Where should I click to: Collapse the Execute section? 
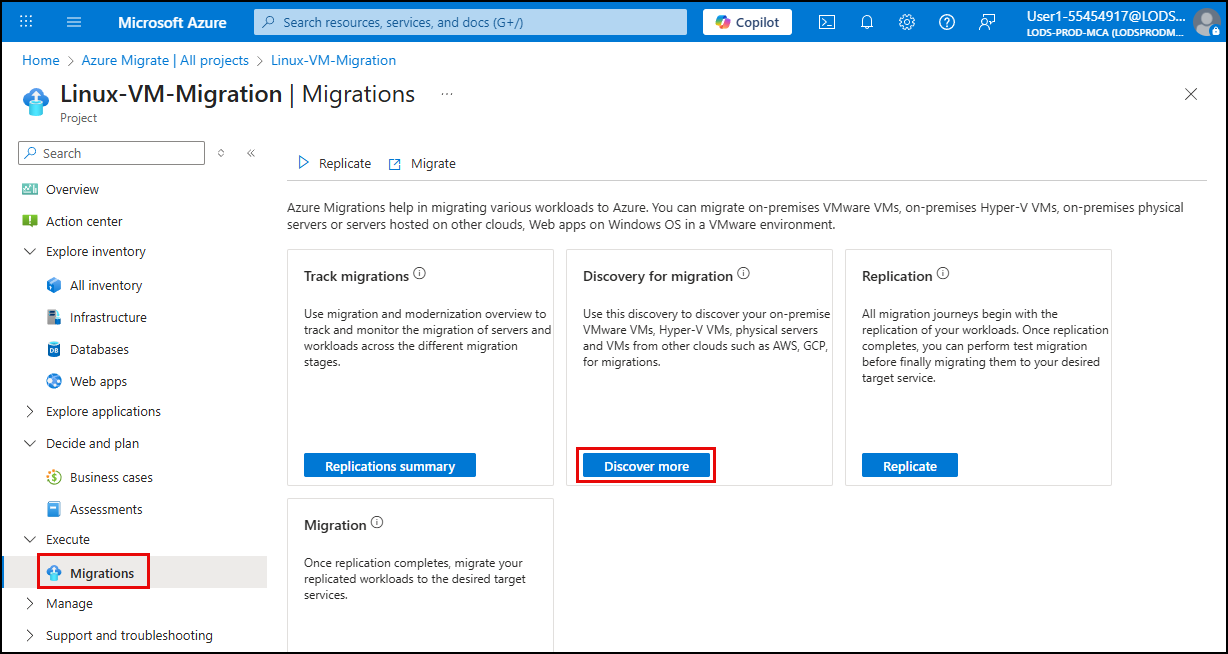[28, 539]
